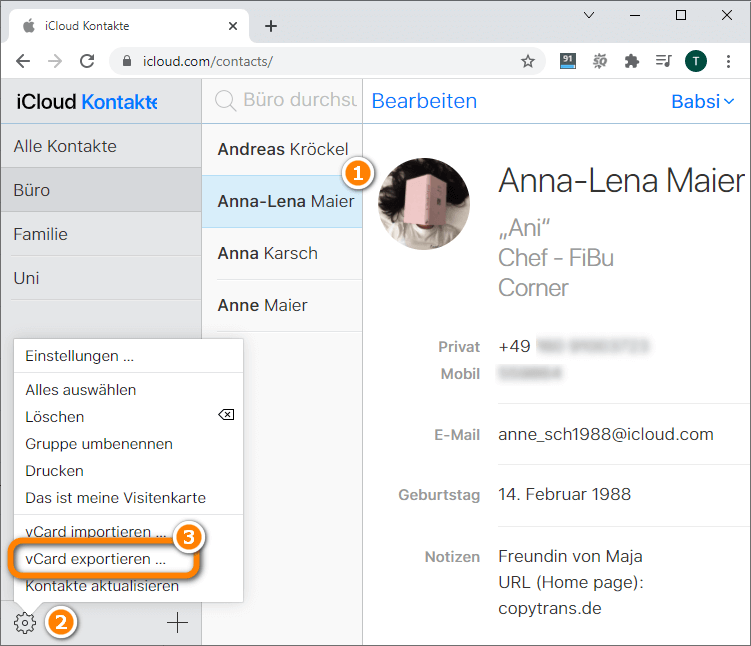The image size is (751, 646).
Task: Reload the iCloud contacts page
Action: point(87,61)
